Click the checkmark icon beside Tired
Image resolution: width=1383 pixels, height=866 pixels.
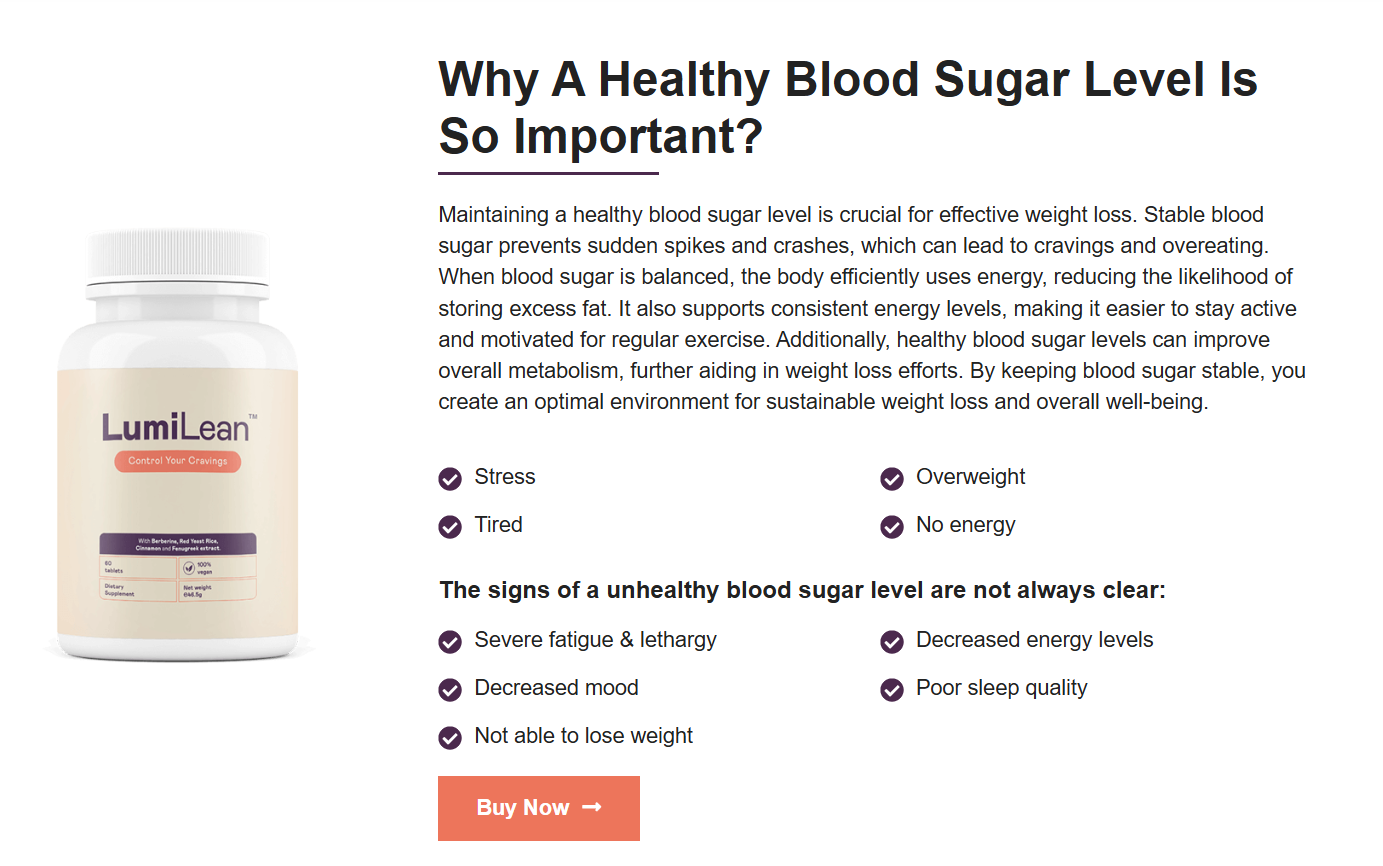click(450, 527)
